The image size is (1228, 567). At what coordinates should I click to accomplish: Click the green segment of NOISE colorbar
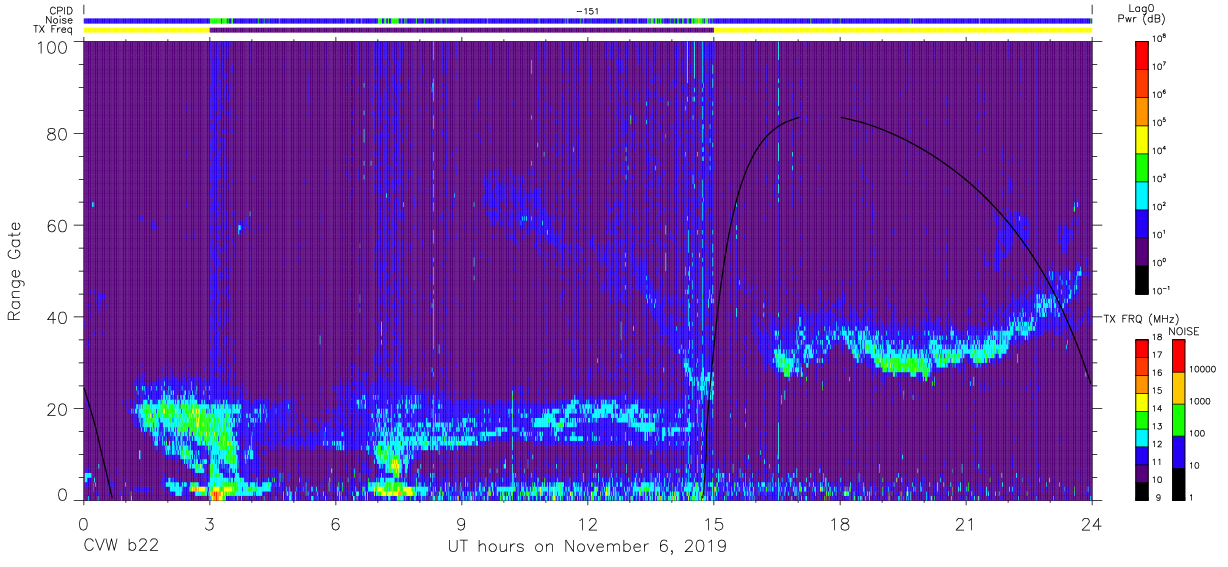[x=1180, y=418]
